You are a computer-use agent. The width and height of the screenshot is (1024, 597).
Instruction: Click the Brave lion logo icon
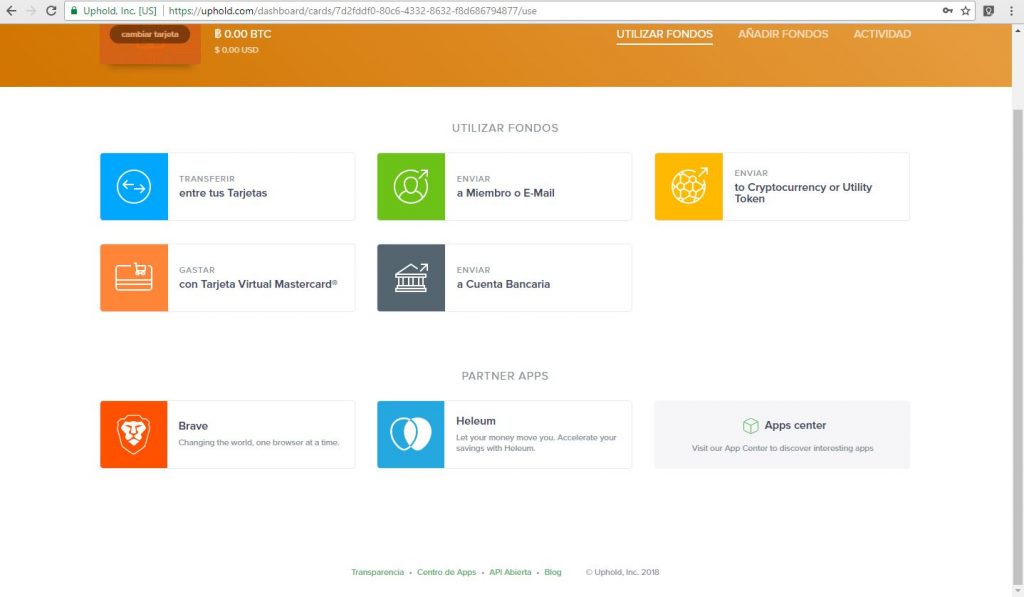[134, 434]
